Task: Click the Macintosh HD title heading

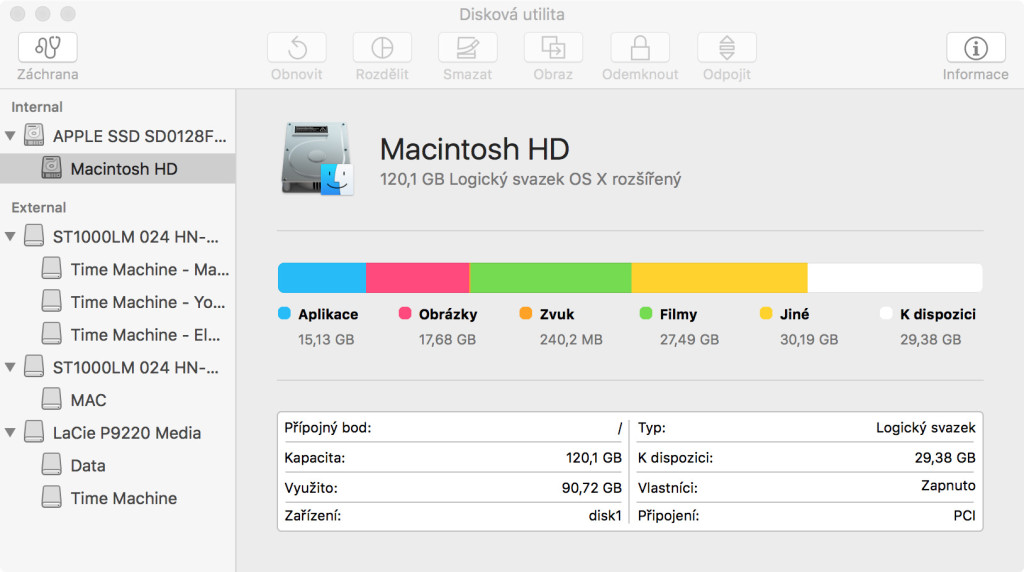Action: 475,149
